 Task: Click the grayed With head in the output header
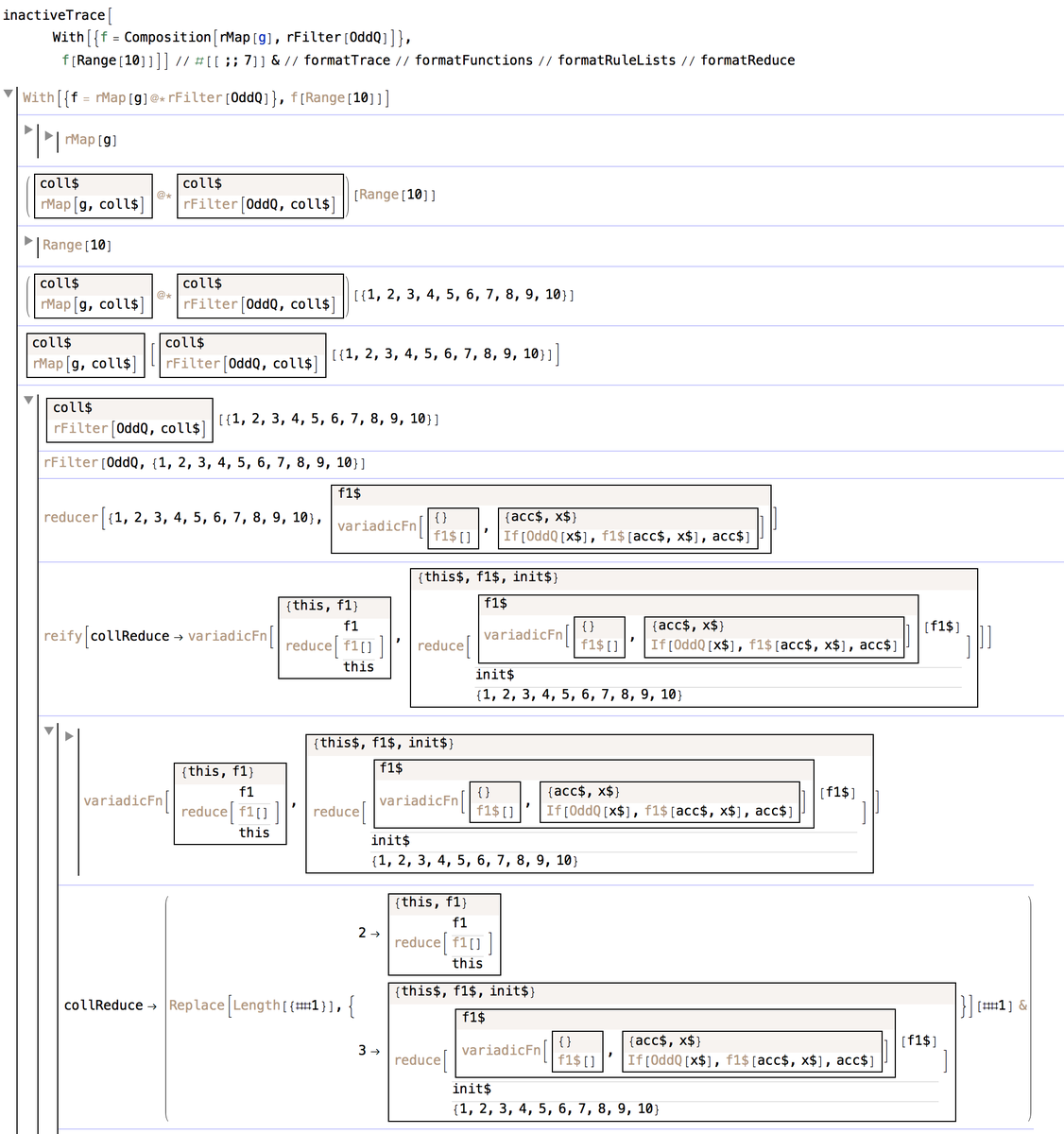coord(38,97)
